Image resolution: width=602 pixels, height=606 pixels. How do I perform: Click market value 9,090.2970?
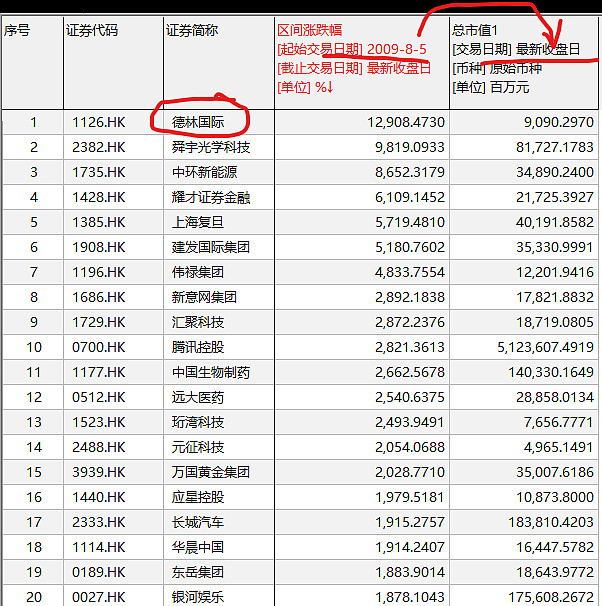(x=558, y=122)
